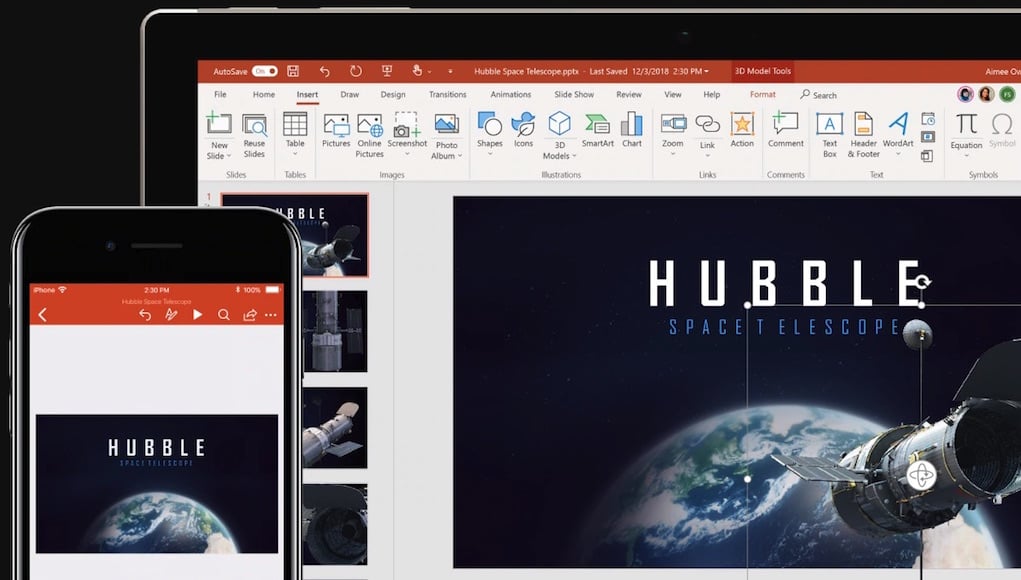
Task: Open the Animations tab
Action: (510, 94)
